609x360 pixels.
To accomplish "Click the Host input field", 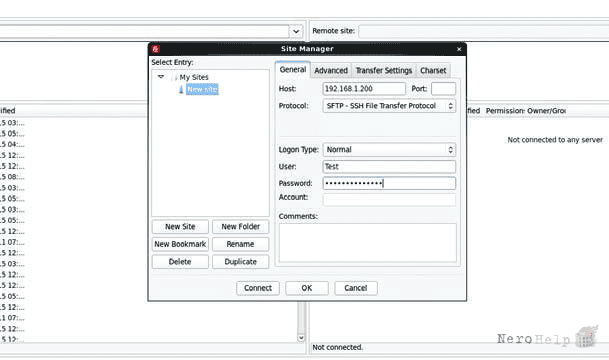I will [x=364, y=89].
